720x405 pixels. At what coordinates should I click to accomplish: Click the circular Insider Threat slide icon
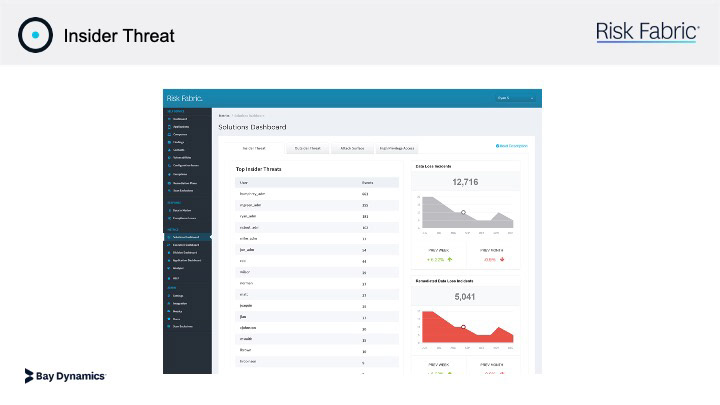35,35
